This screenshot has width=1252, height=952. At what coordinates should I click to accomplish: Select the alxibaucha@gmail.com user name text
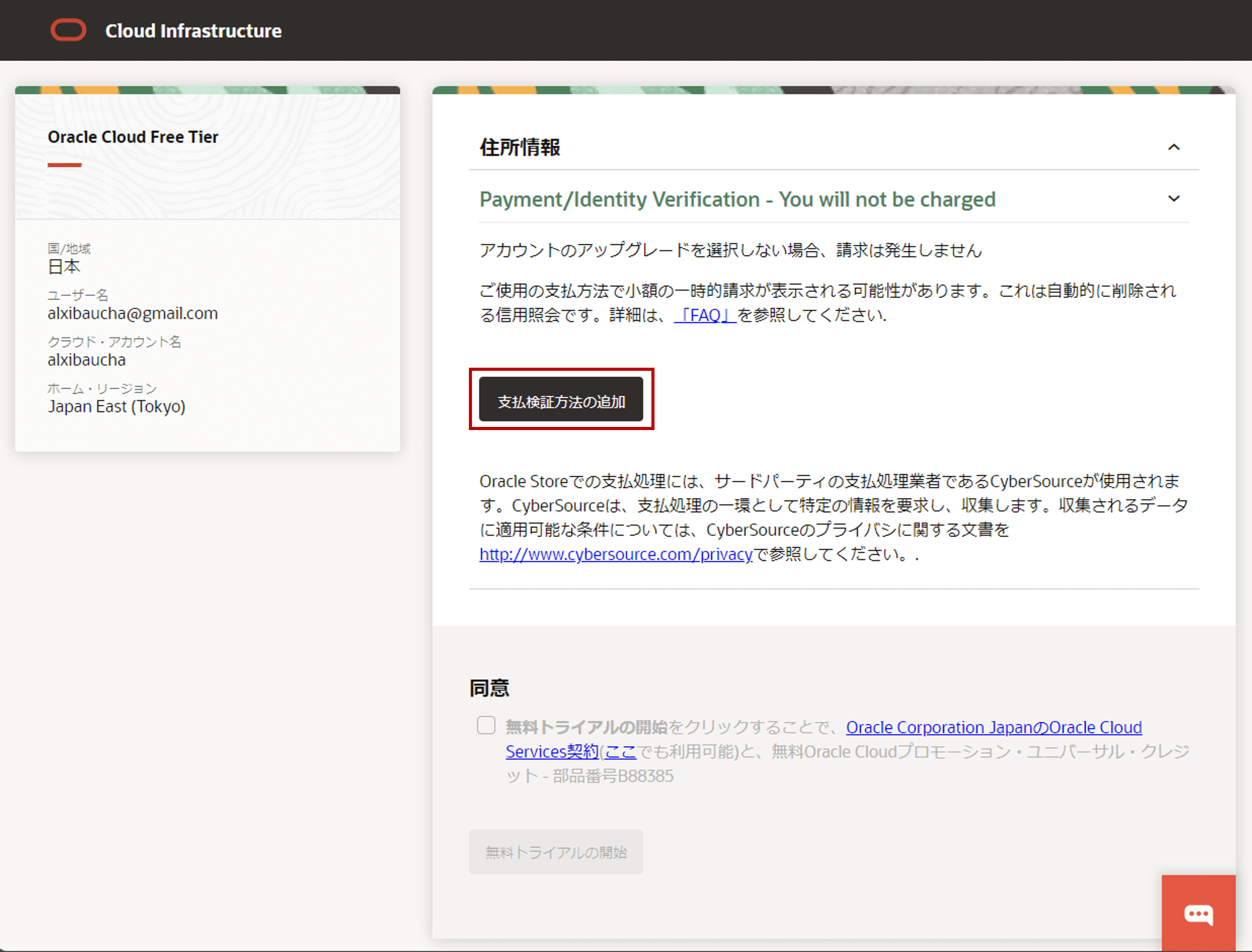133,313
